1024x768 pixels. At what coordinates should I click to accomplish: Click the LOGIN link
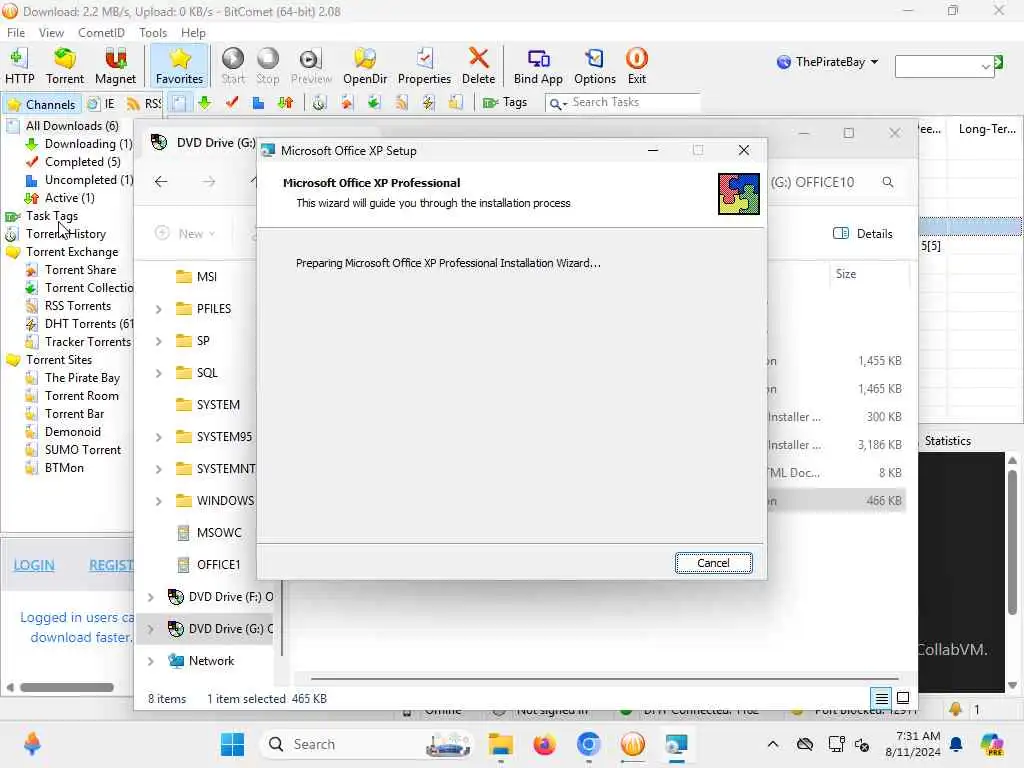coord(34,566)
